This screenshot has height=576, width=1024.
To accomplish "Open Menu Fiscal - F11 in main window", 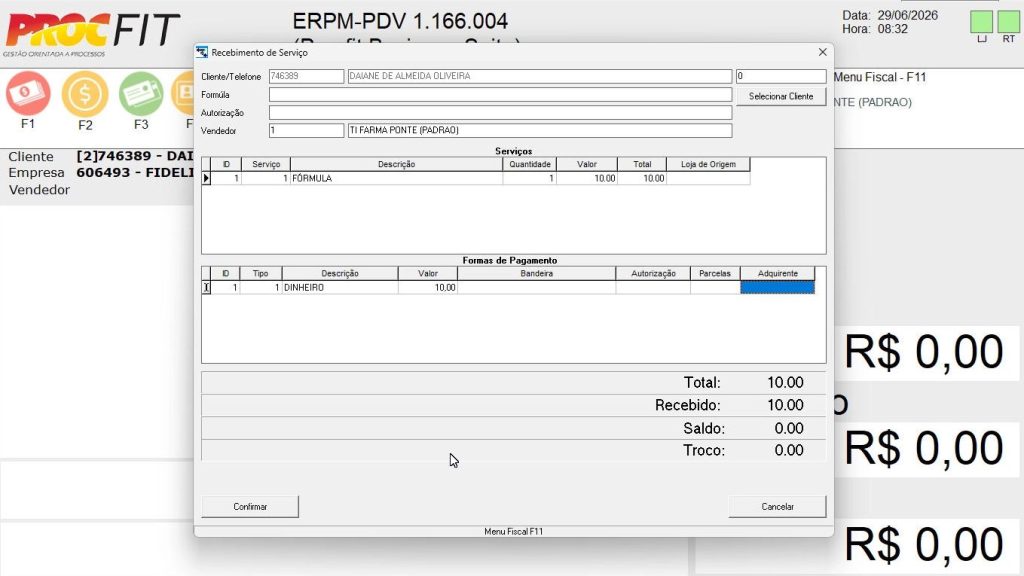I will click(880, 77).
